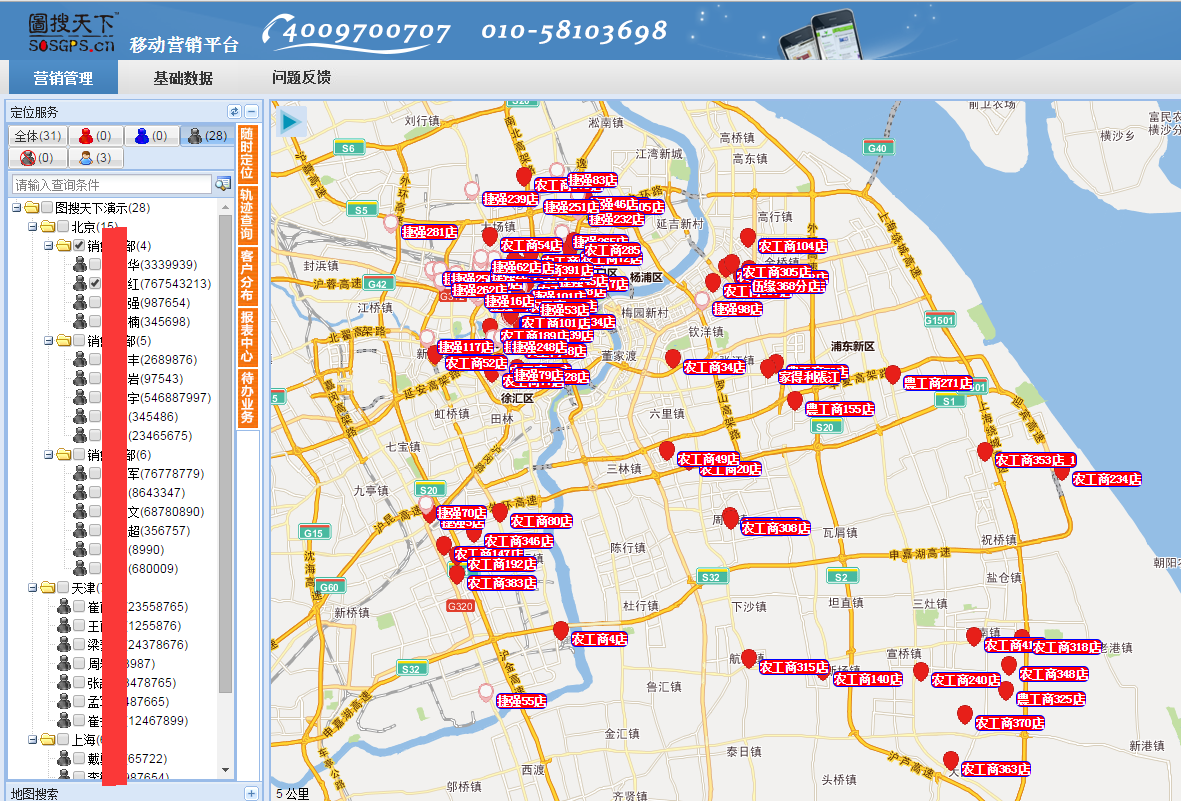The height and width of the screenshot is (801, 1181).
Task: Click the red marker beside 农工商315店
Action: [x=749, y=659]
